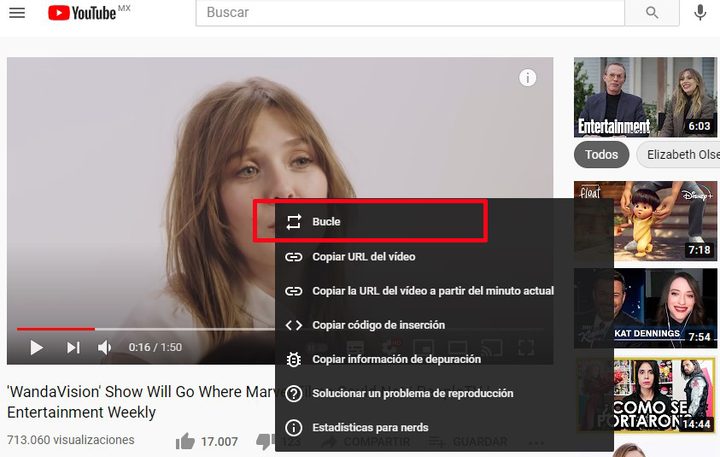Click the 713.060 visualizaciones text
This screenshot has height=457, width=720.
(x=71, y=440)
